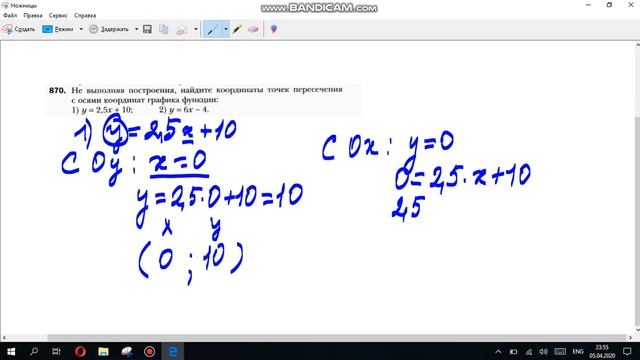Open volume control tray icon
This screenshot has width=640, height=360.
coord(543,352)
